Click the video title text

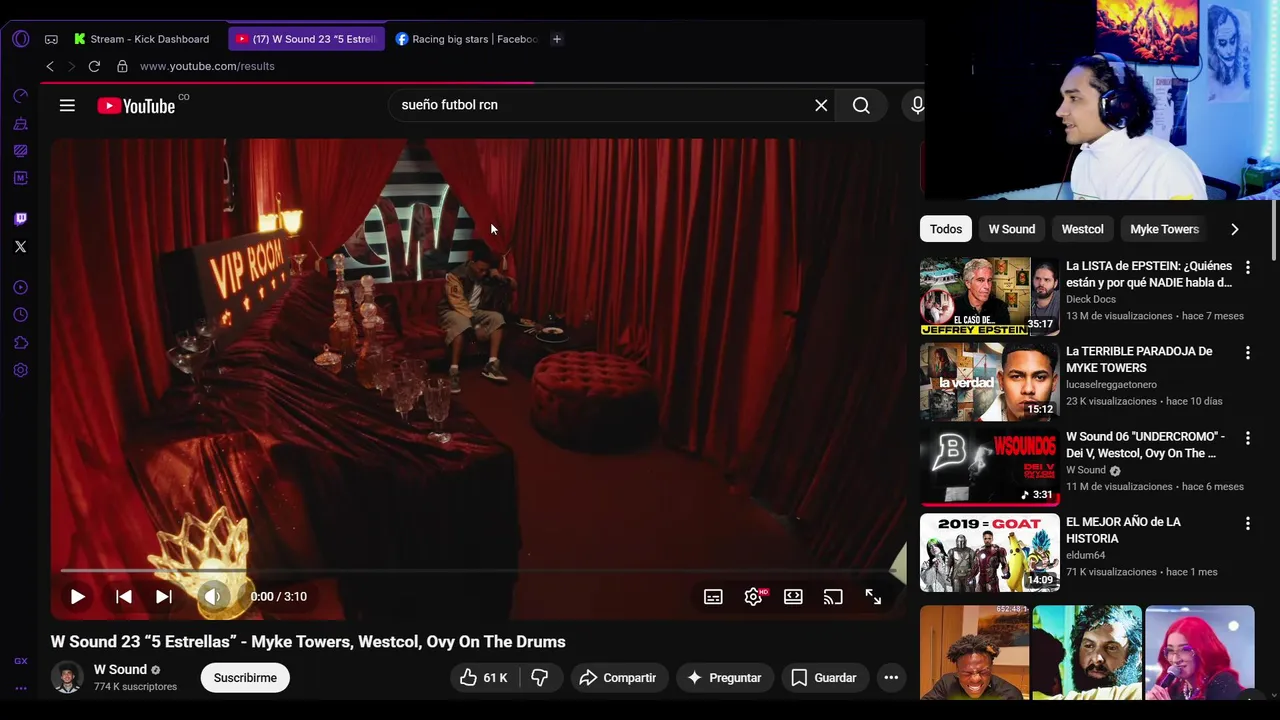pyautogui.click(x=308, y=642)
